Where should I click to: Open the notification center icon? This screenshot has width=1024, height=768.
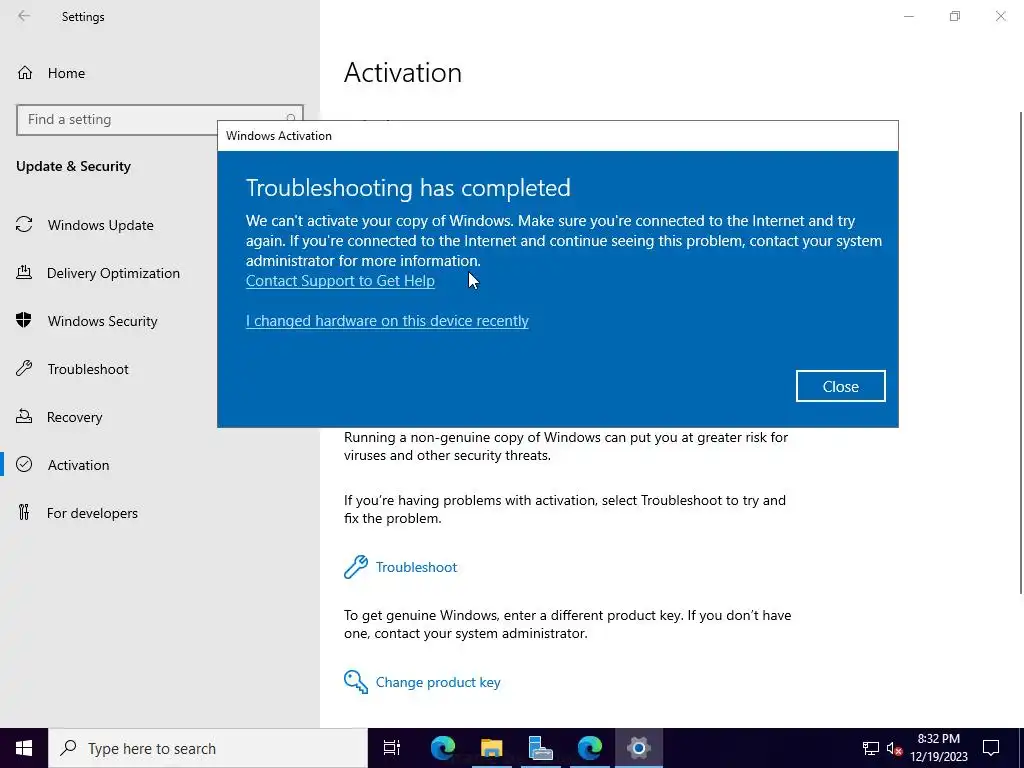[x=991, y=748]
